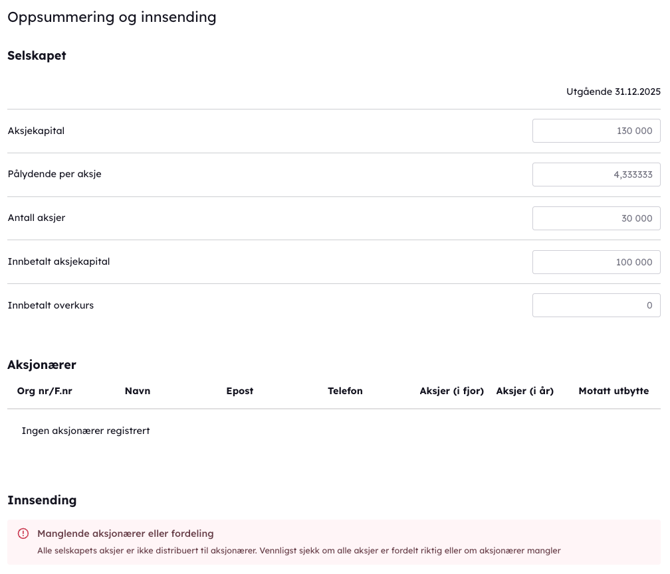This screenshot has width=670, height=574.
Task: Click the Mottatt utbytte column header
Action: 613,391
